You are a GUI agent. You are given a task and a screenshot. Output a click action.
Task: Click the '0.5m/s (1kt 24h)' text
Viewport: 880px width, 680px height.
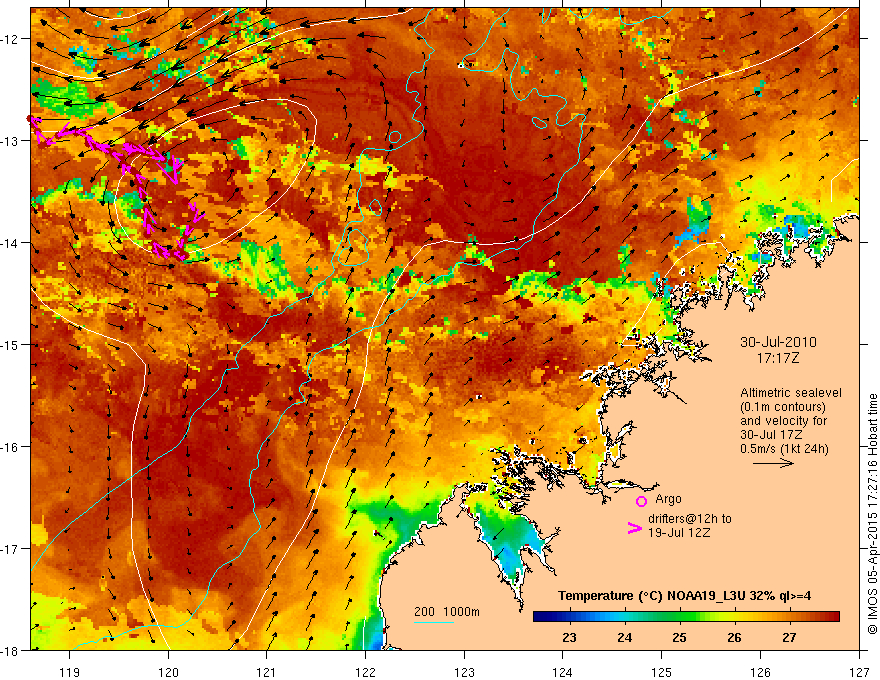coord(784,448)
